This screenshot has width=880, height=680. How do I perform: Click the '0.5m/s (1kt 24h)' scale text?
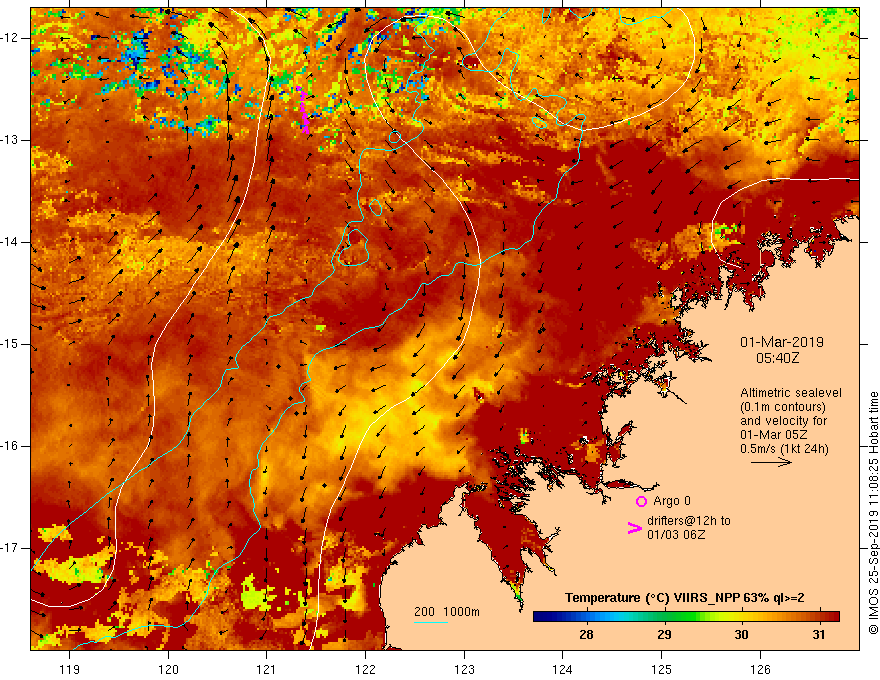pos(784,449)
